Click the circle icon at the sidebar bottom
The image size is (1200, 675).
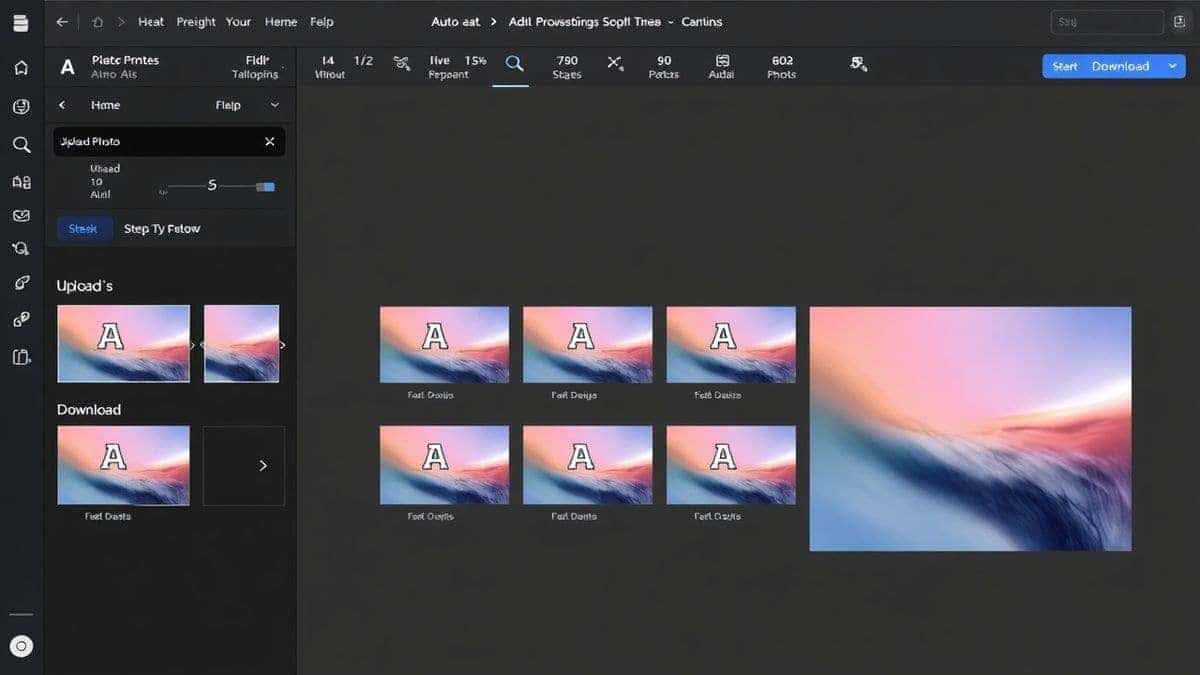[x=21, y=646]
